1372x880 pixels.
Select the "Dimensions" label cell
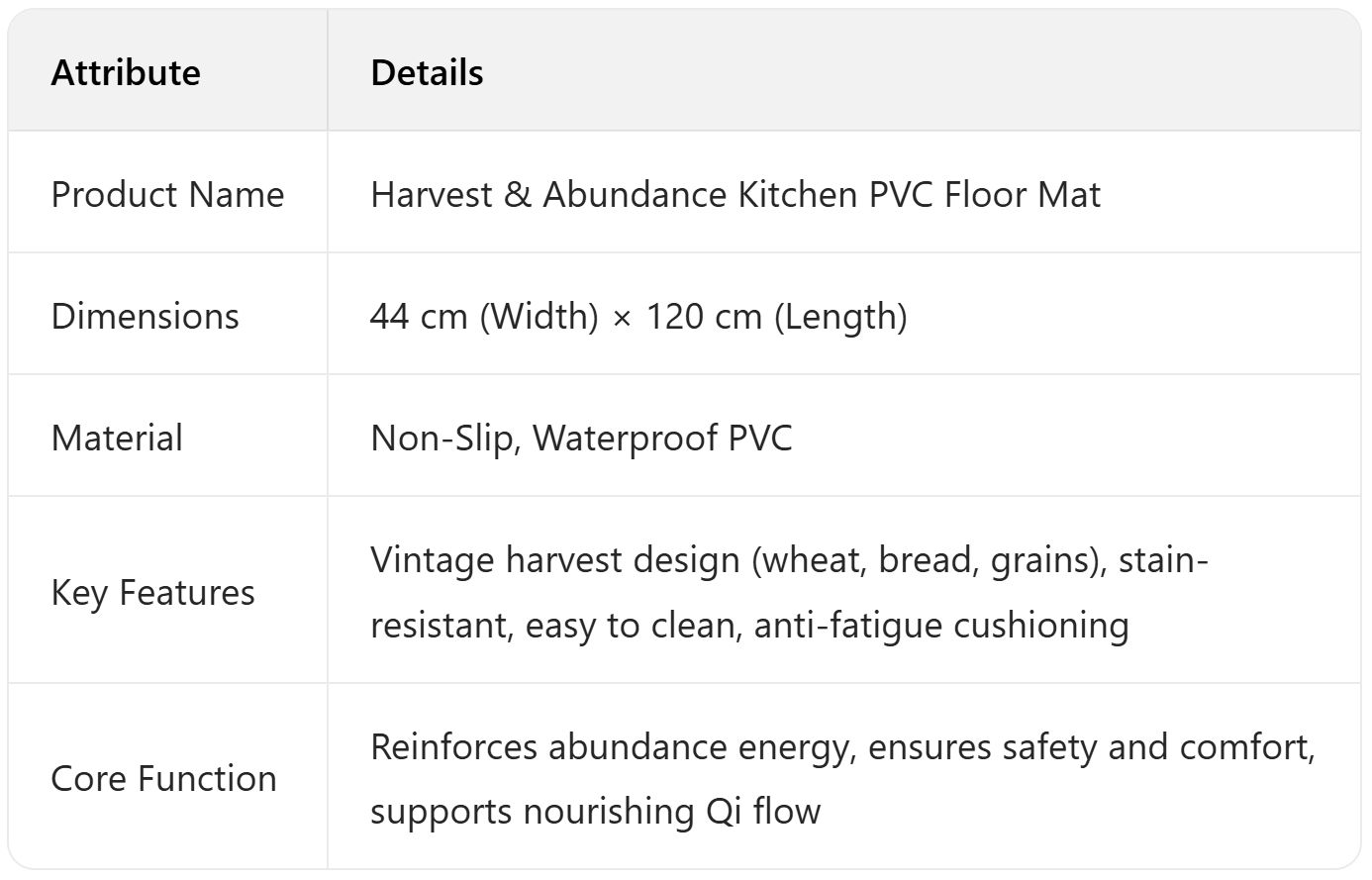(x=145, y=316)
